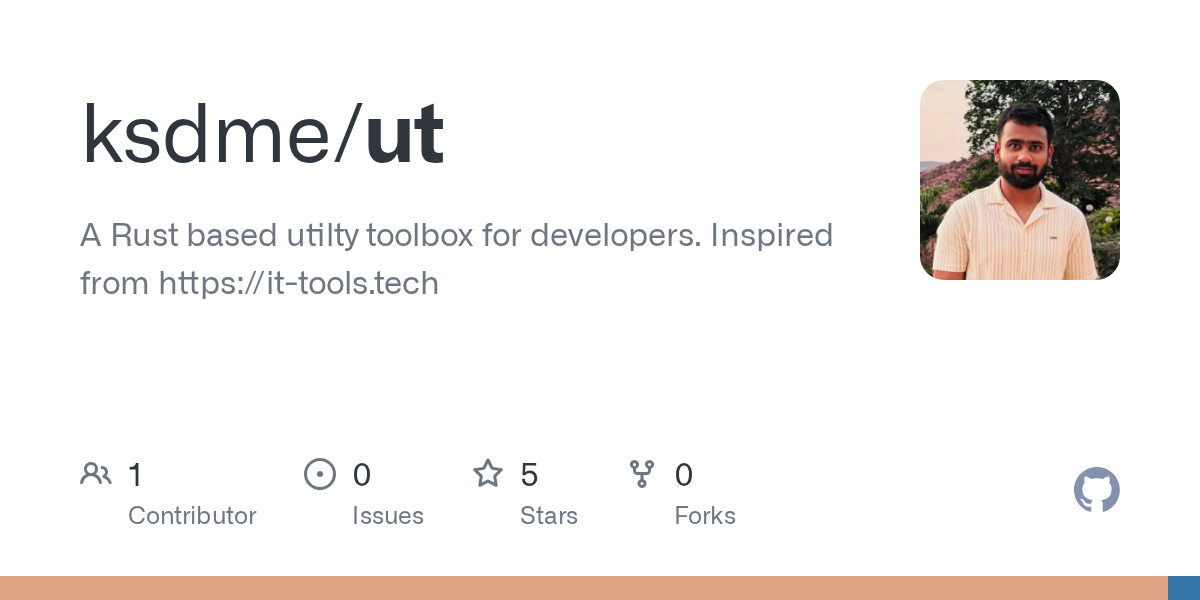The height and width of the screenshot is (600, 1200).
Task: Click the star count '5'
Action: tap(530, 475)
